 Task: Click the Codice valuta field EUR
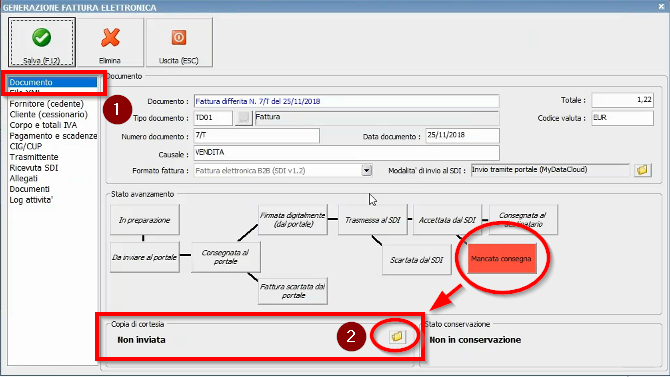tap(623, 118)
